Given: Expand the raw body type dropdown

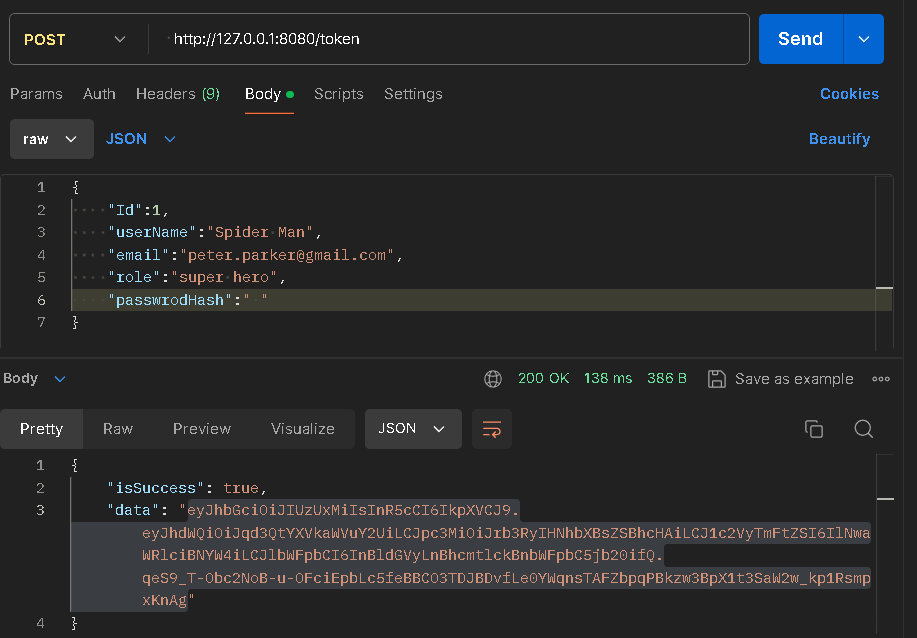Looking at the screenshot, I should click(51, 139).
